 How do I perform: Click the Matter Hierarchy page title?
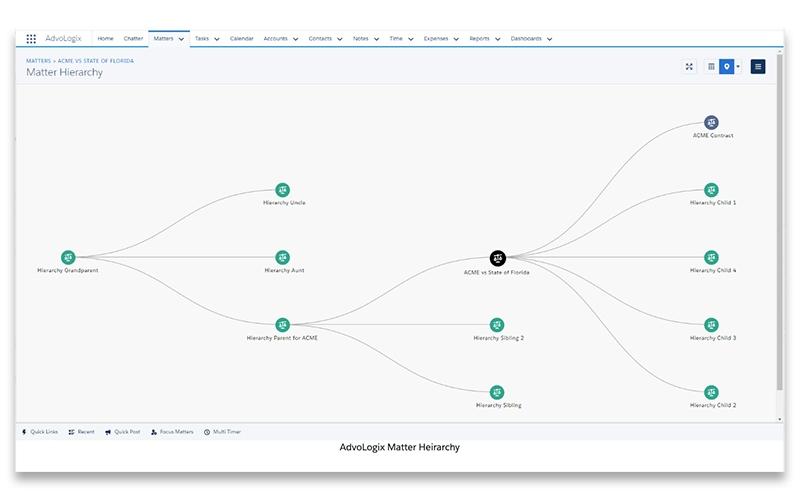point(64,72)
